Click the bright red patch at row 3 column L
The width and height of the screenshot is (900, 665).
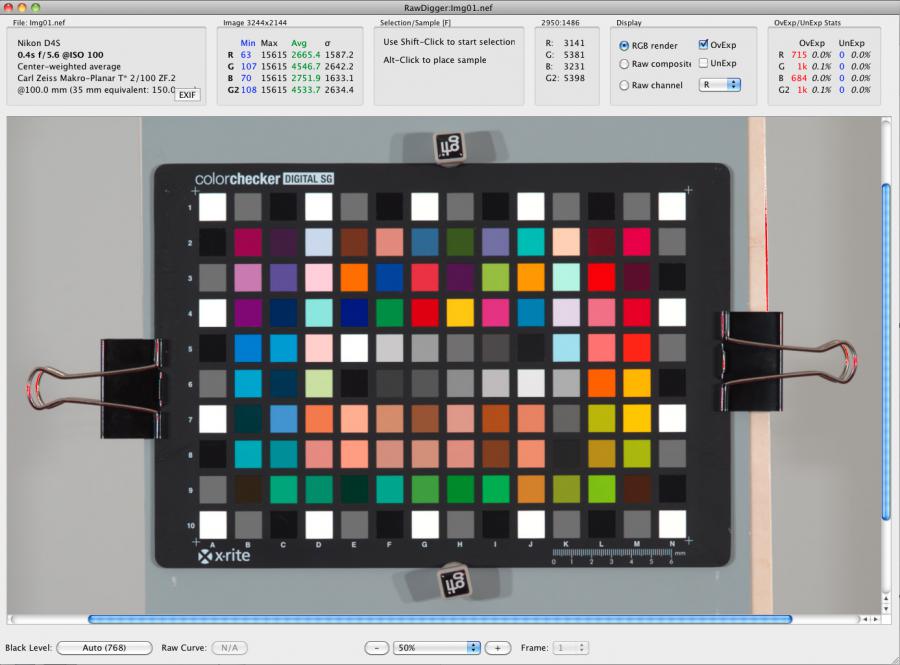point(602,278)
